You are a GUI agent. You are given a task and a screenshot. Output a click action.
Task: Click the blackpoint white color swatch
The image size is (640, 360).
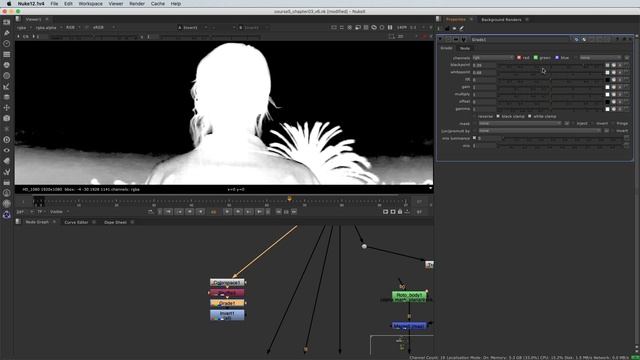(607, 65)
